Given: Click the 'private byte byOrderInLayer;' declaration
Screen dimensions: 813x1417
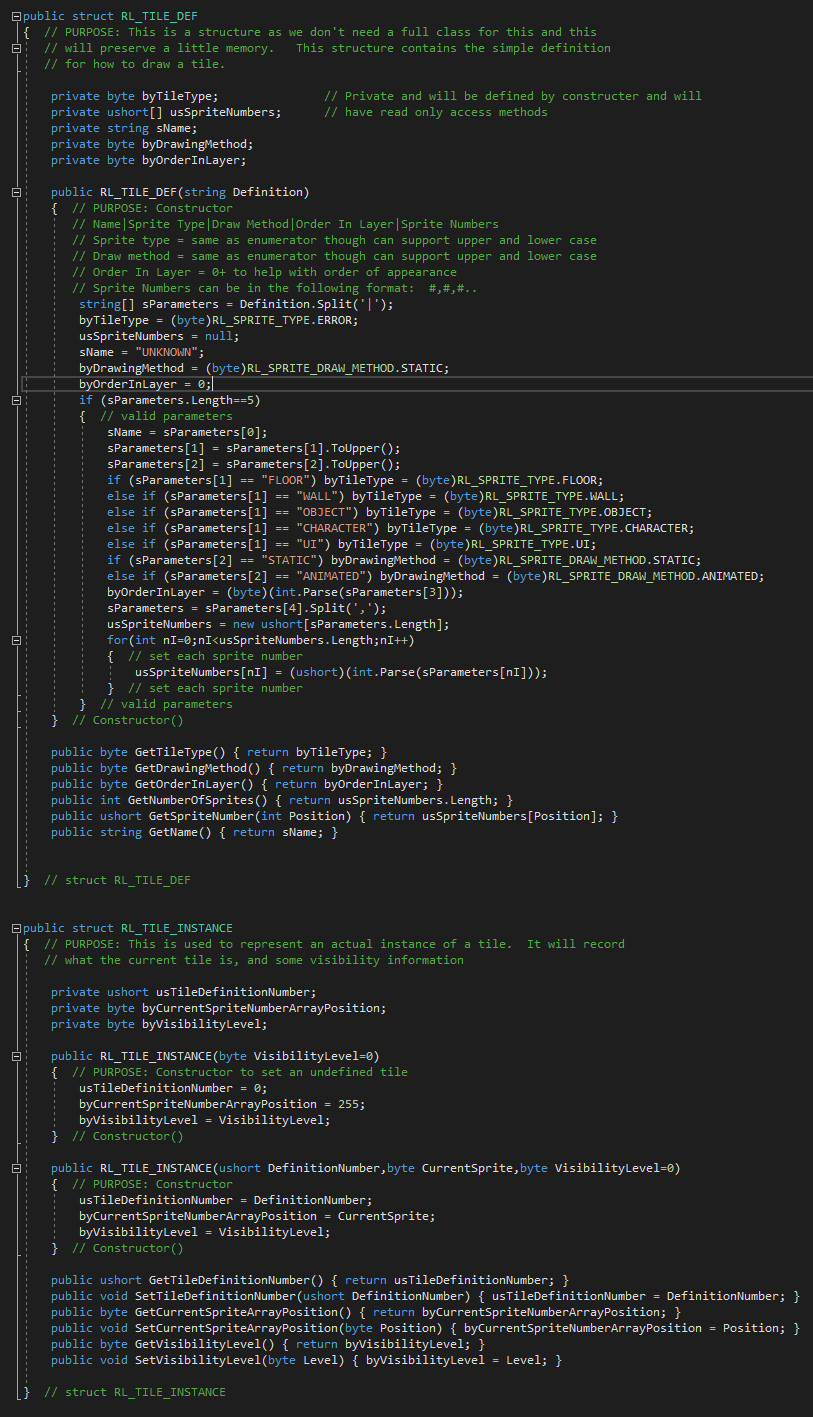Looking at the screenshot, I should [x=148, y=160].
